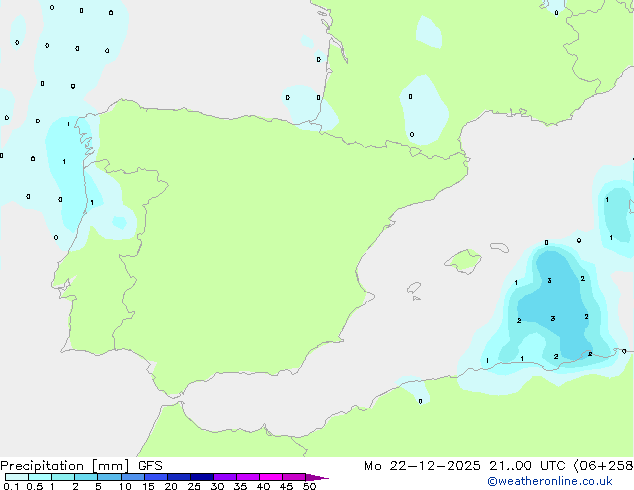This screenshot has width=634, height=490.
Task: Click the 0.5–1 mm legend color swatch
Action: pyautogui.click(x=40, y=477)
